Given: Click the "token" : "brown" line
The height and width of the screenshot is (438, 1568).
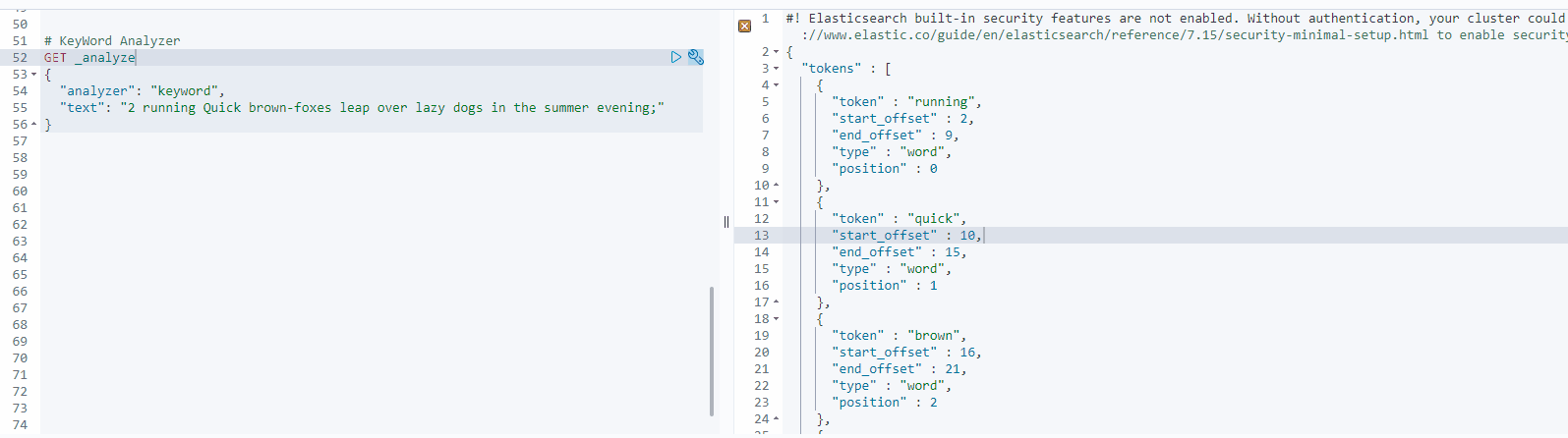Looking at the screenshot, I should click(x=899, y=336).
